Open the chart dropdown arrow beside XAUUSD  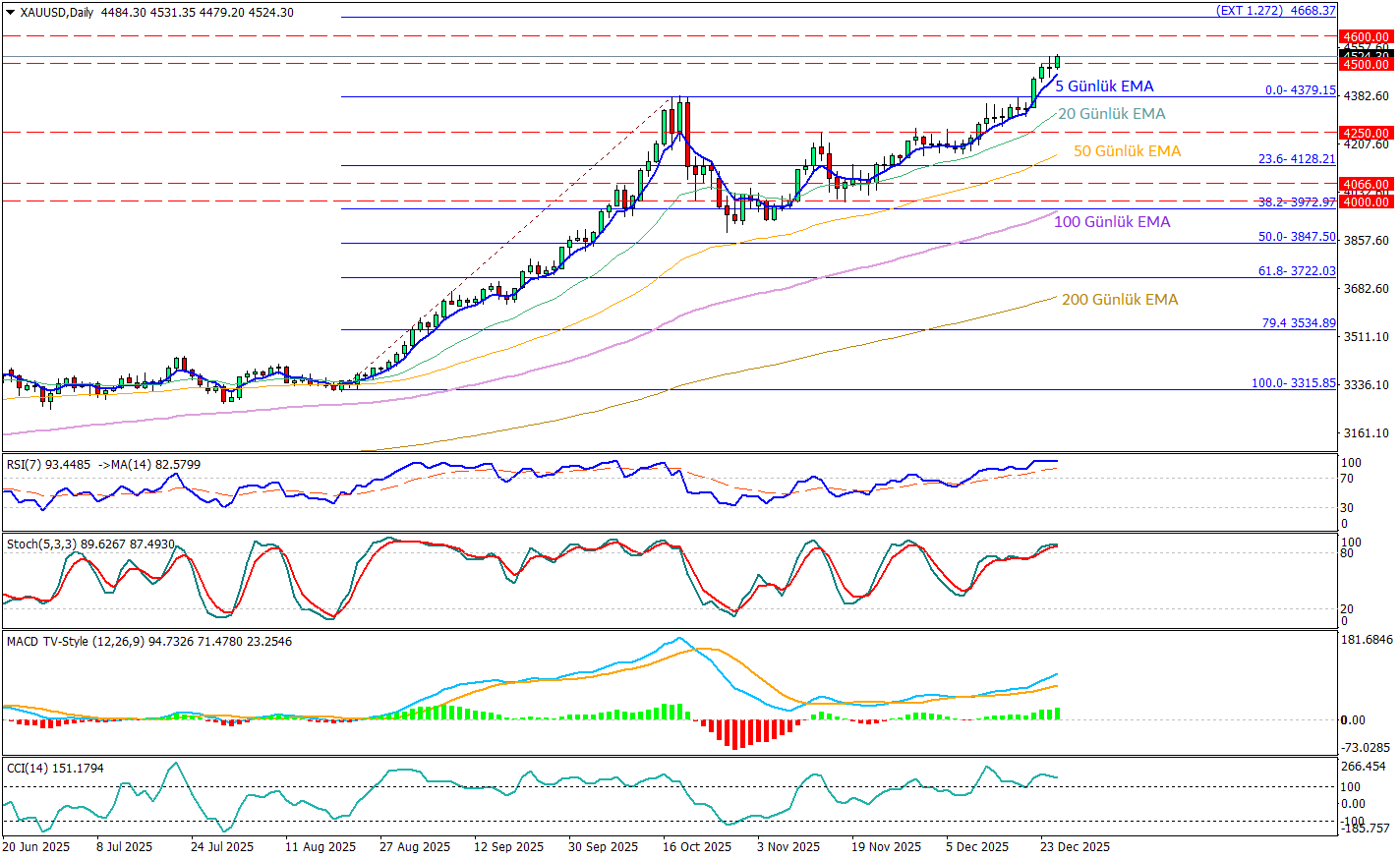coord(10,13)
